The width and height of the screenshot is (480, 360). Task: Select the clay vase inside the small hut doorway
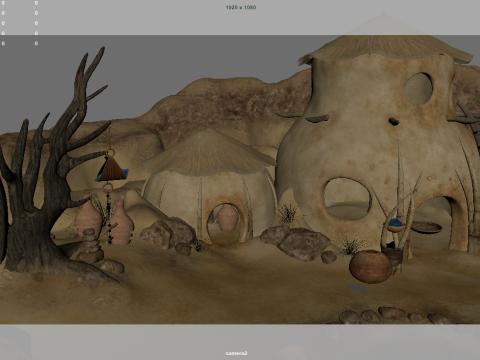tap(227, 217)
